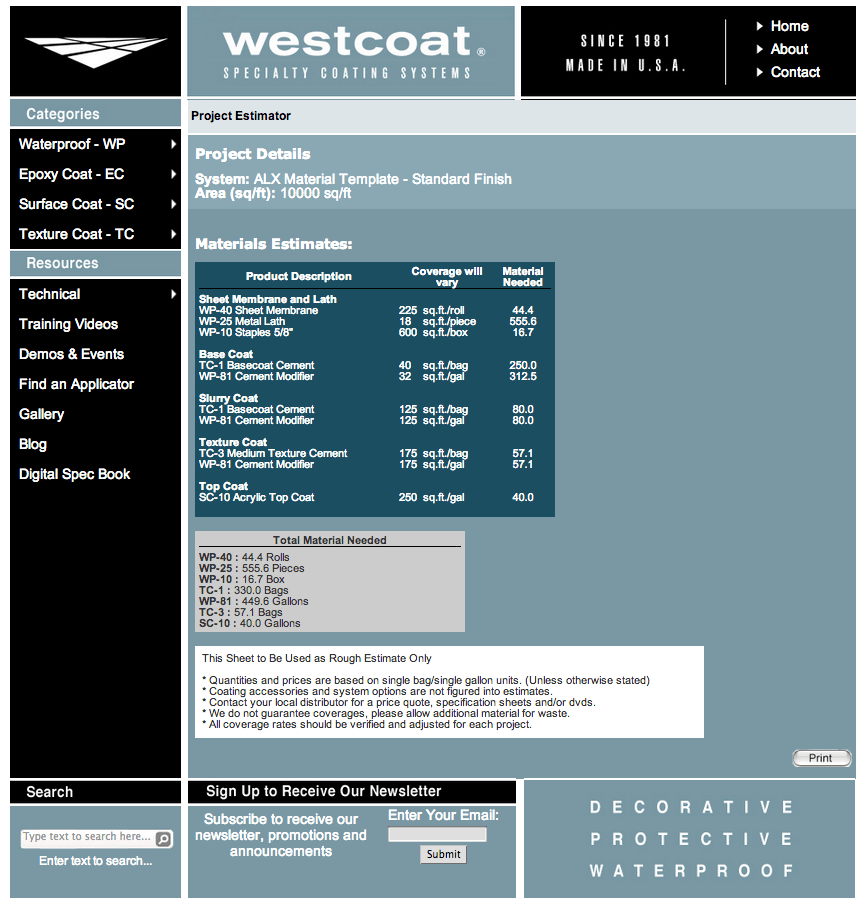The height and width of the screenshot is (902, 862).
Task: Open Find an Applicator
Action: [x=76, y=384]
